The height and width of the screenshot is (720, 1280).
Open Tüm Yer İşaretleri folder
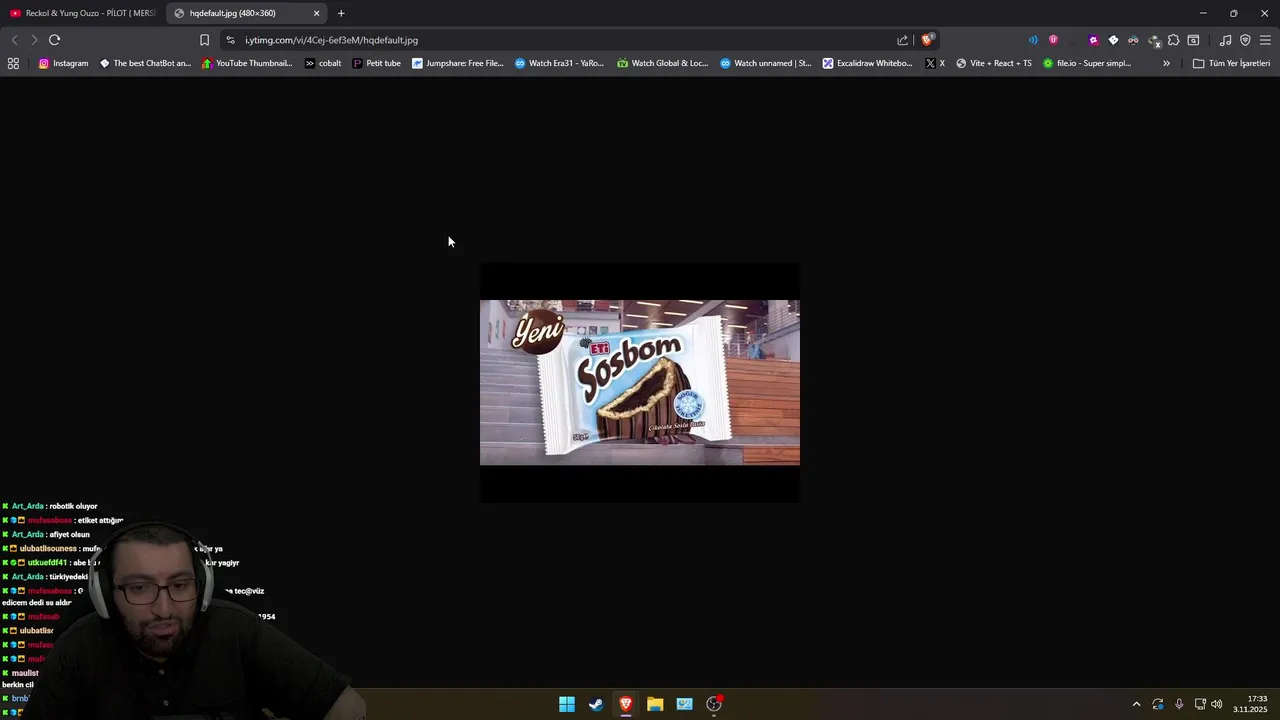[1231, 63]
